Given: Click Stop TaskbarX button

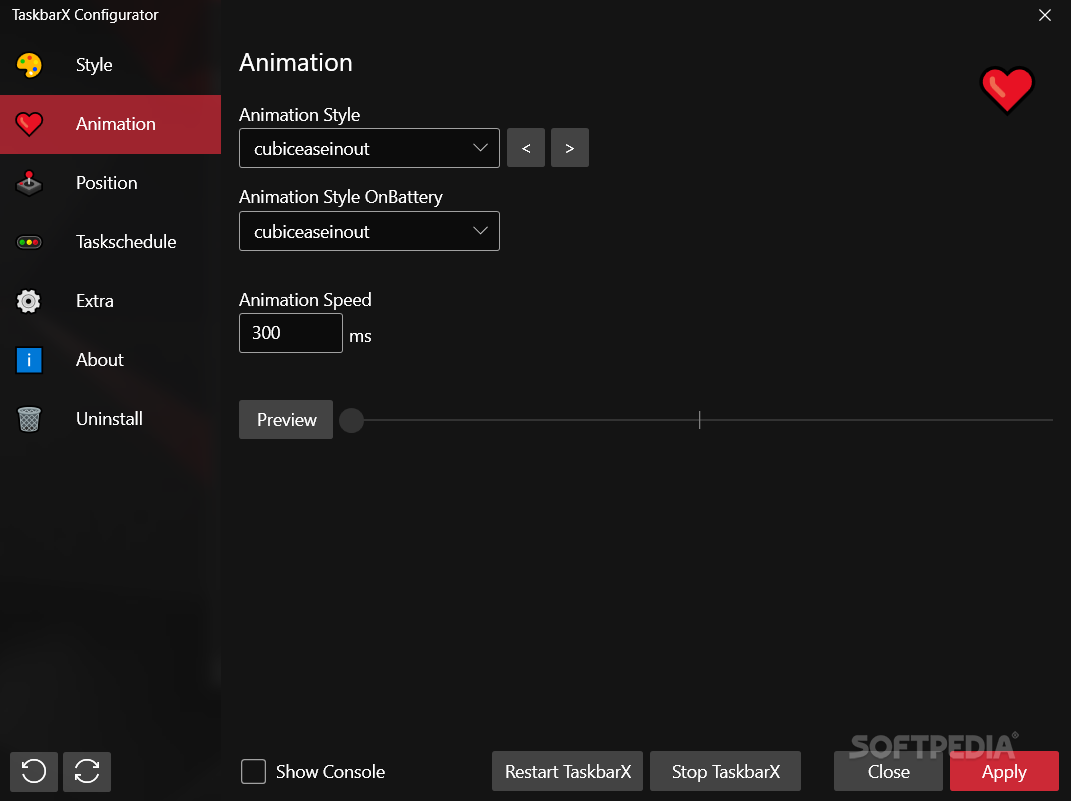Looking at the screenshot, I should coord(725,772).
